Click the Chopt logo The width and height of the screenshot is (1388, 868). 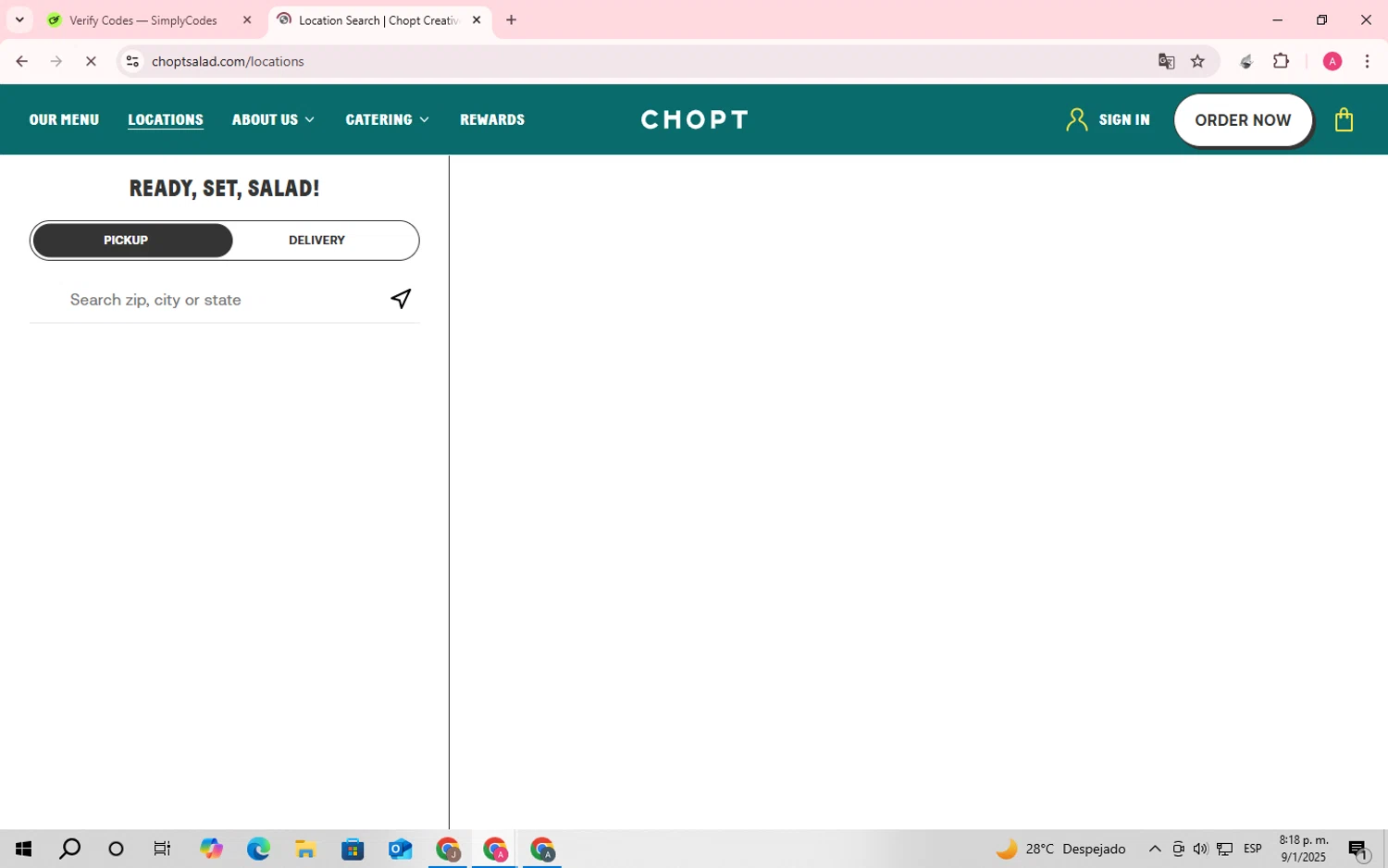pyautogui.click(x=694, y=119)
